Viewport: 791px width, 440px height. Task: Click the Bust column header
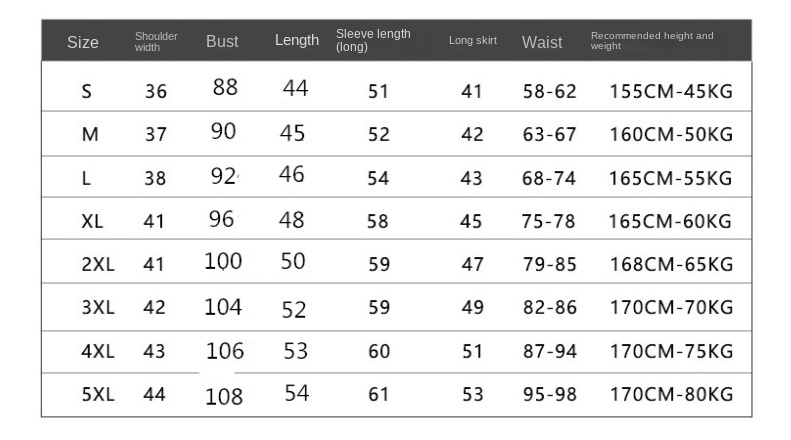(222, 41)
